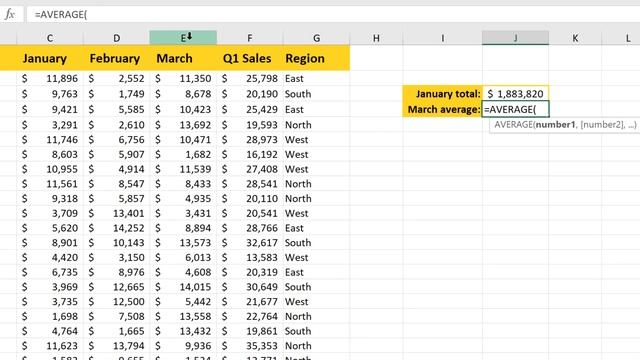Select February value 12,500
Image resolution: width=640 pixels, height=360 pixels.
[x=117, y=301]
